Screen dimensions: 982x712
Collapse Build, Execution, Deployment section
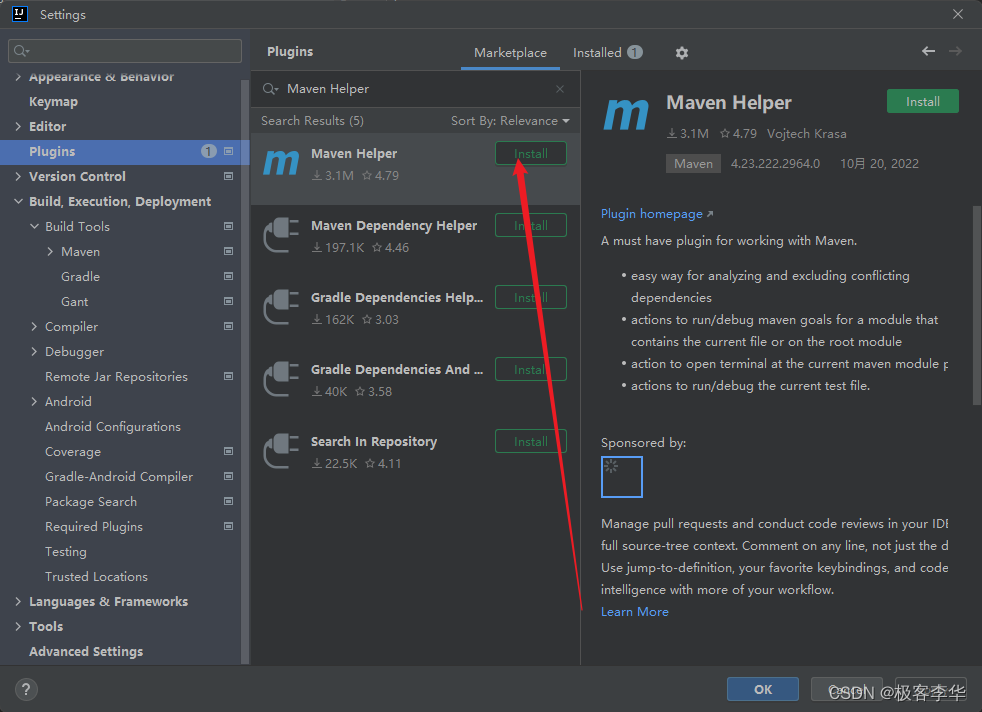(18, 202)
